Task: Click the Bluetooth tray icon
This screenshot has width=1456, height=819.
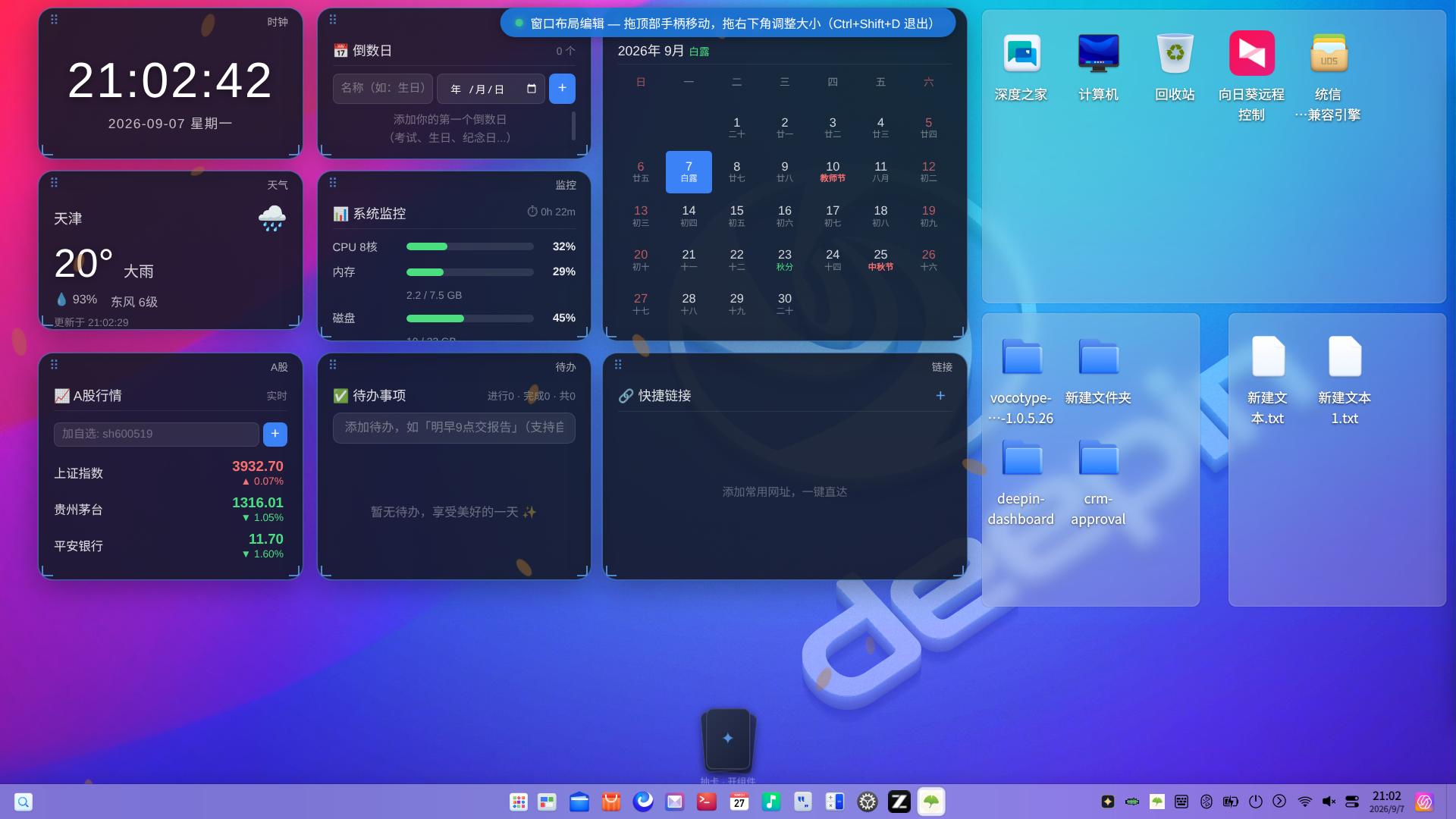Action: tap(1207, 802)
